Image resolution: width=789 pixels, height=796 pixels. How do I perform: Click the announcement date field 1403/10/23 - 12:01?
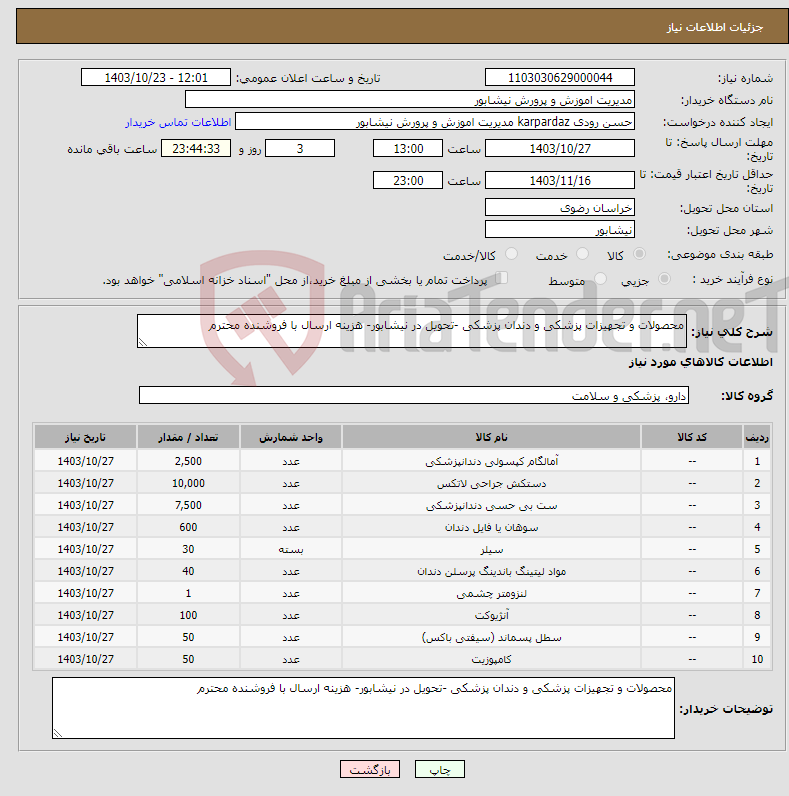point(156,78)
